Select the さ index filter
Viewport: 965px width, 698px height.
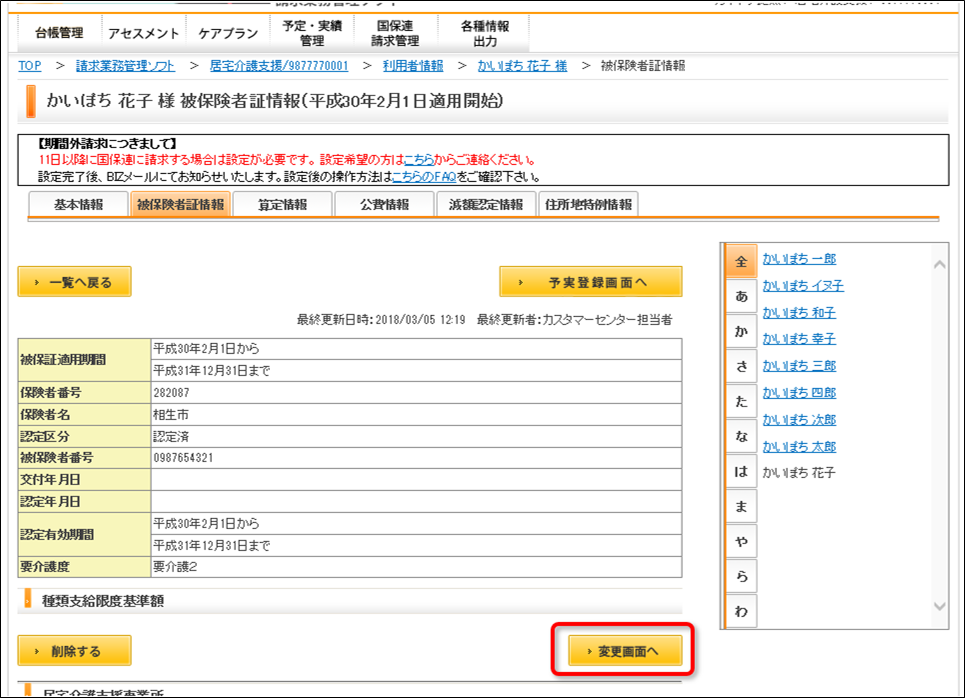click(x=742, y=367)
